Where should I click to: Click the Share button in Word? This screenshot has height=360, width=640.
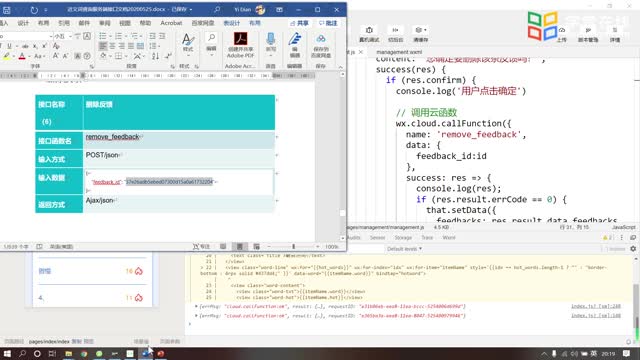299,23
